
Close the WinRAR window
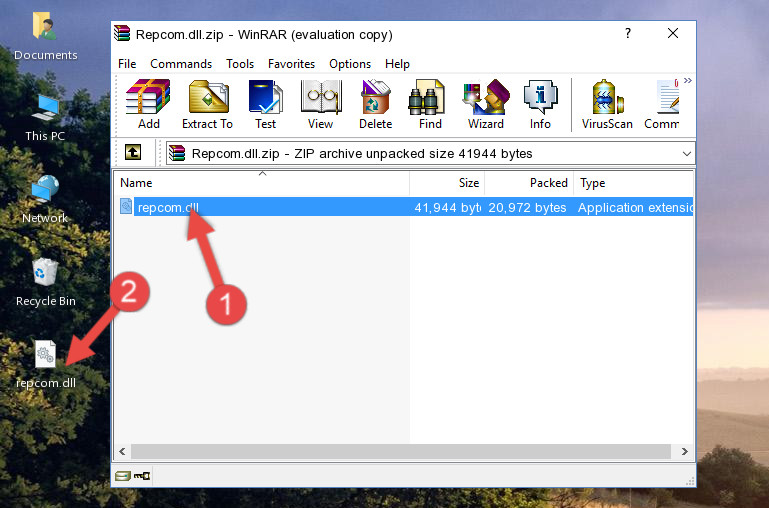pyautogui.click(x=673, y=33)
